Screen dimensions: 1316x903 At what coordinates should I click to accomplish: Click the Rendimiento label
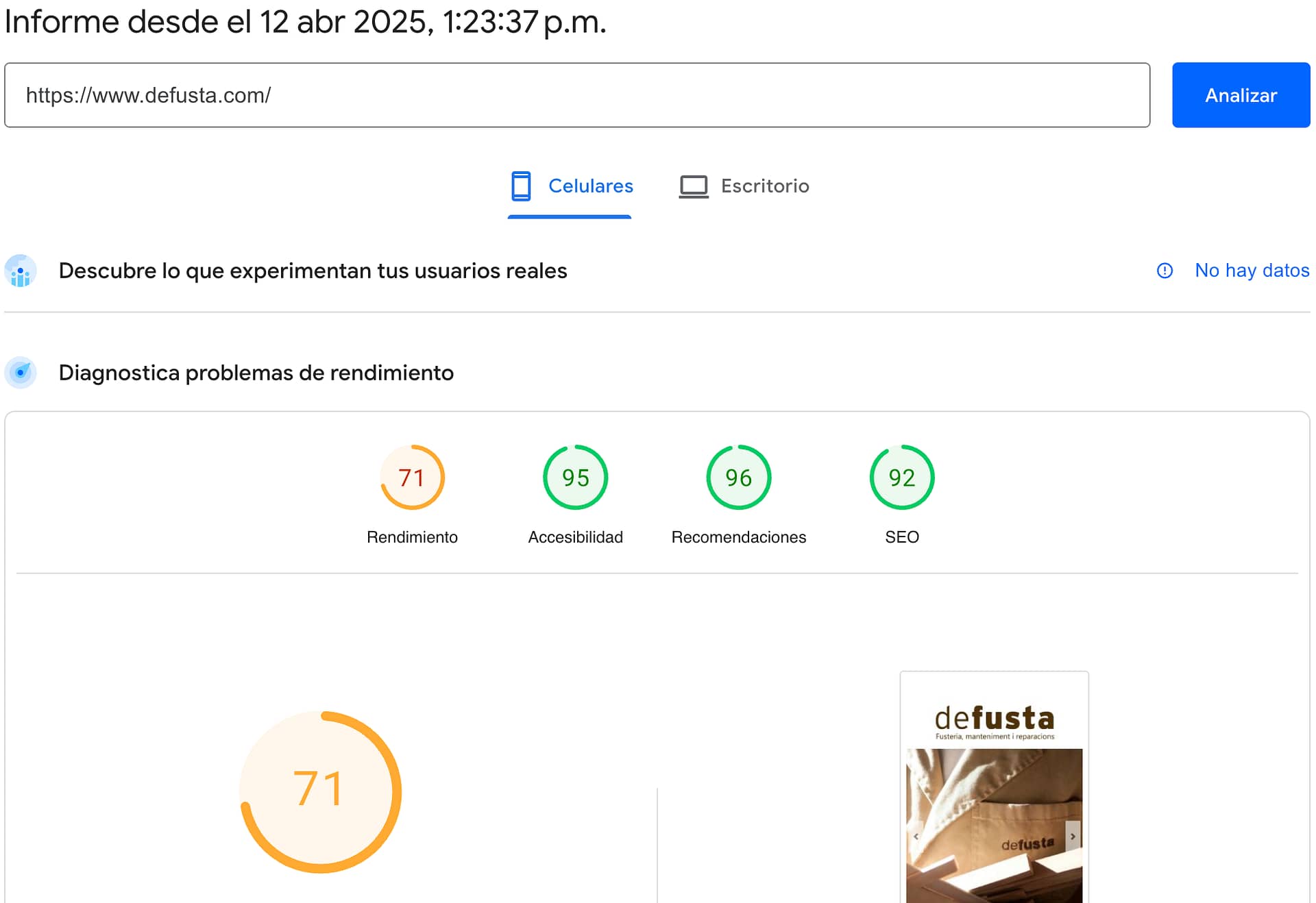point(412,537)
